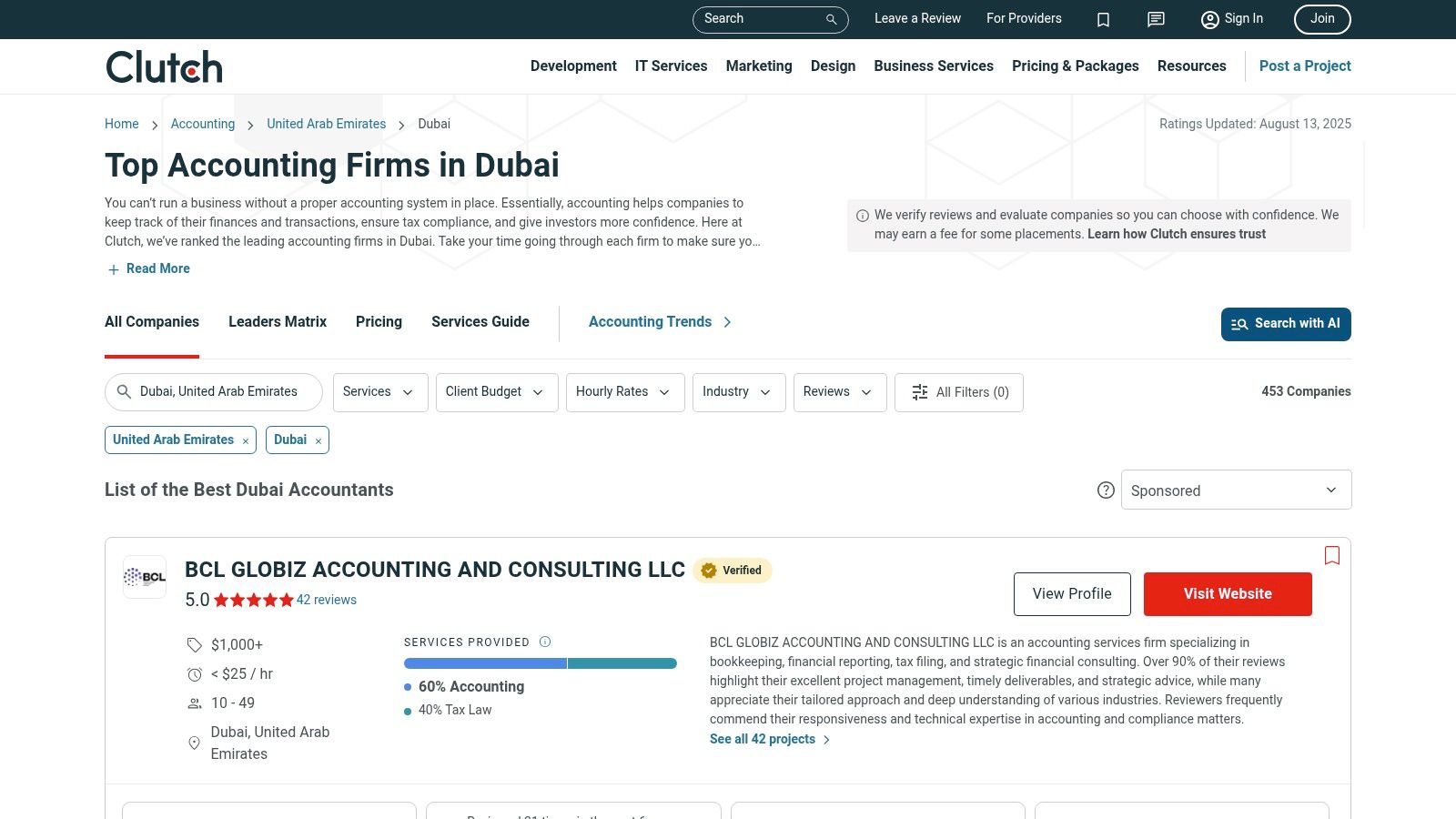Image resolution: width=1456 pixels, height=819 pixels.
Task: Click the help question mark icon near Sponsored
Action: [1106, 490]
